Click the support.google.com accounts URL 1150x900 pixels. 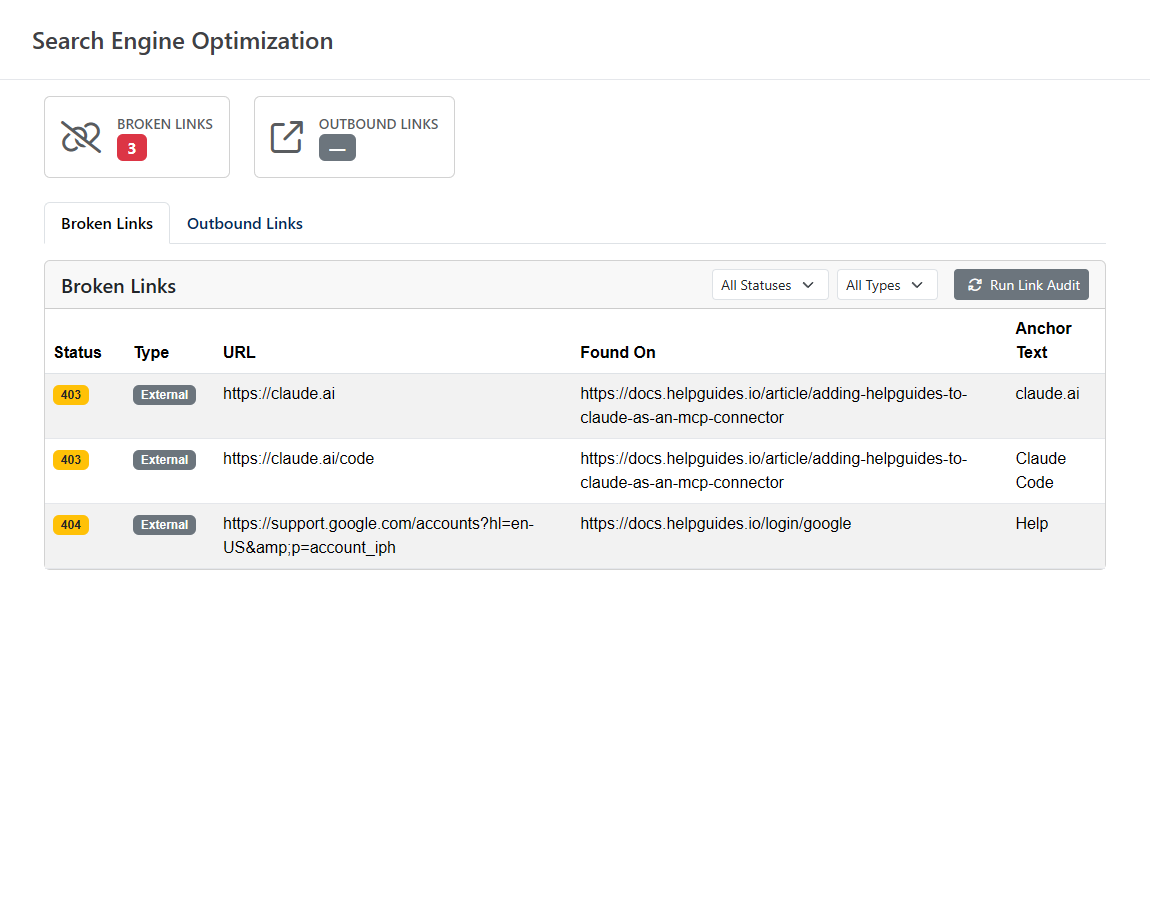click(x=378, y=535)
